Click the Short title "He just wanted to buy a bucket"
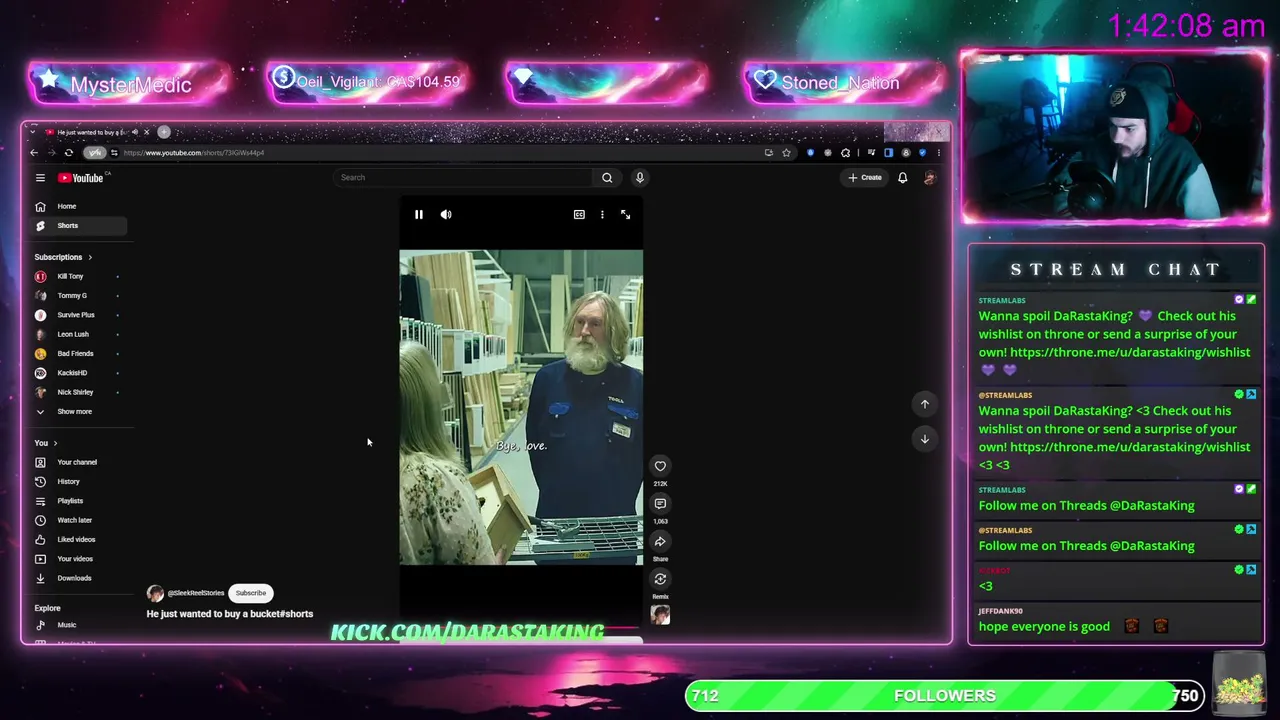The image size is (1280, 720). pos(230,614)
